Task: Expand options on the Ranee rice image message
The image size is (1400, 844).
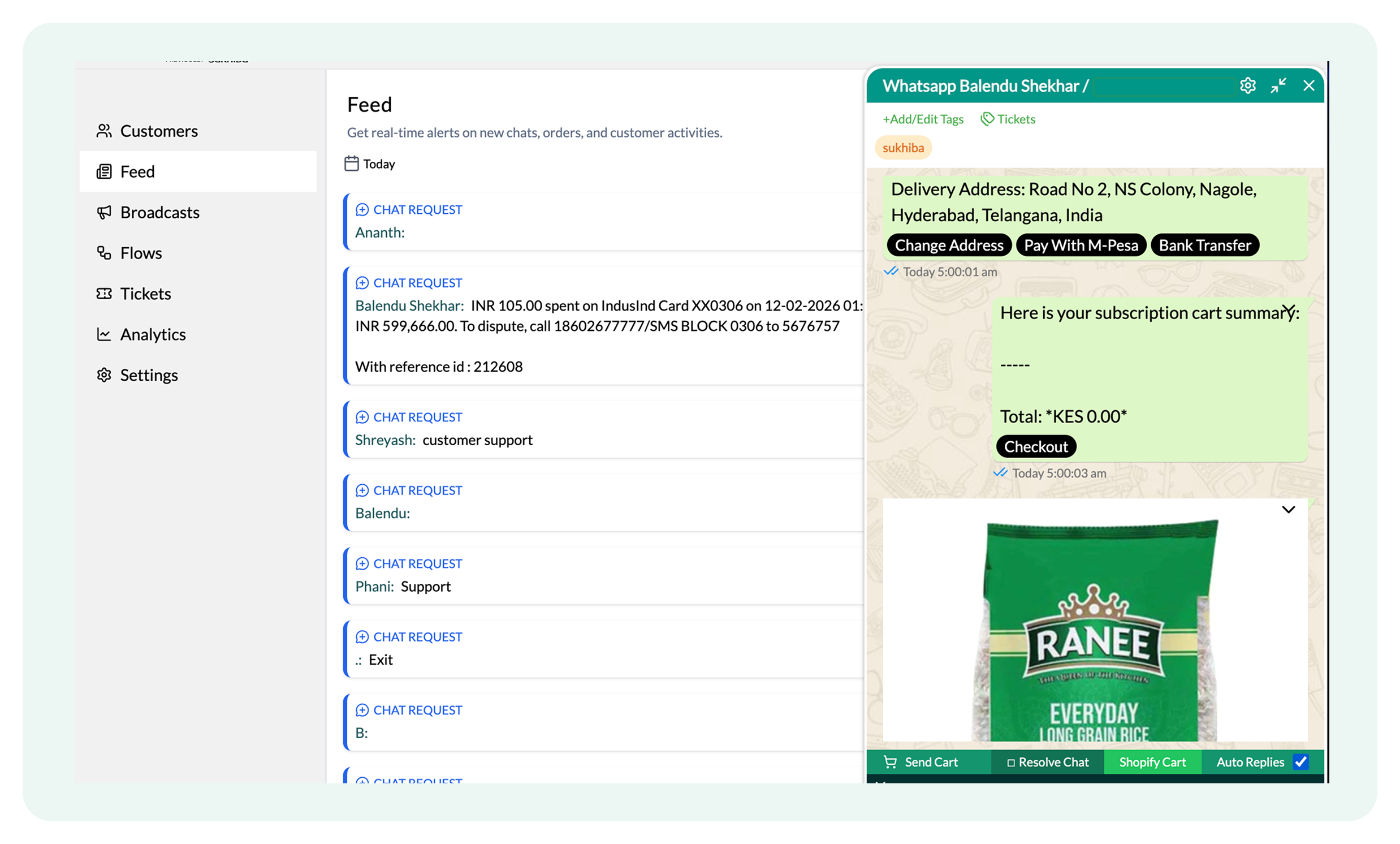Action: pyautogui.click(x=1288, y=510)
